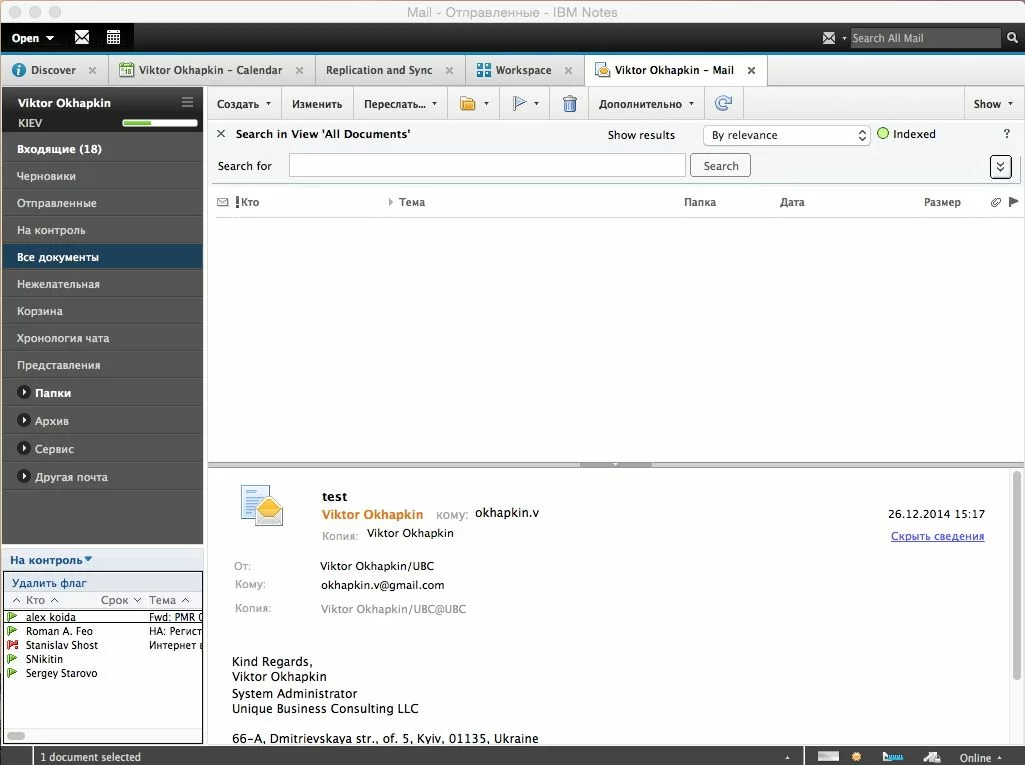Switch to the Workspace tab
This screenshot has width=1025, height=765.
click(523, 70)
